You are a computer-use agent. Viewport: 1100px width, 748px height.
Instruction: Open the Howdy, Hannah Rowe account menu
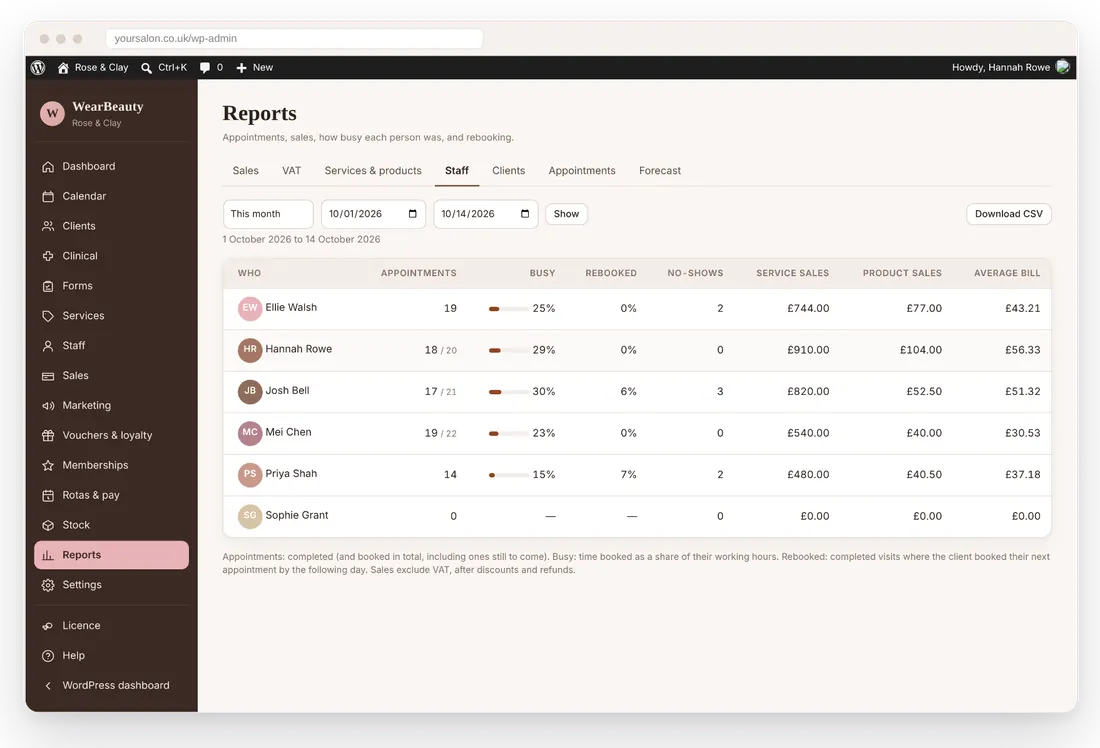(x=1010, y=67)
